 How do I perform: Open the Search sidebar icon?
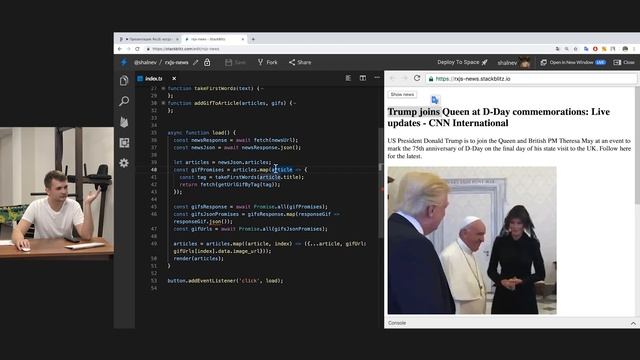click(124, 101)
